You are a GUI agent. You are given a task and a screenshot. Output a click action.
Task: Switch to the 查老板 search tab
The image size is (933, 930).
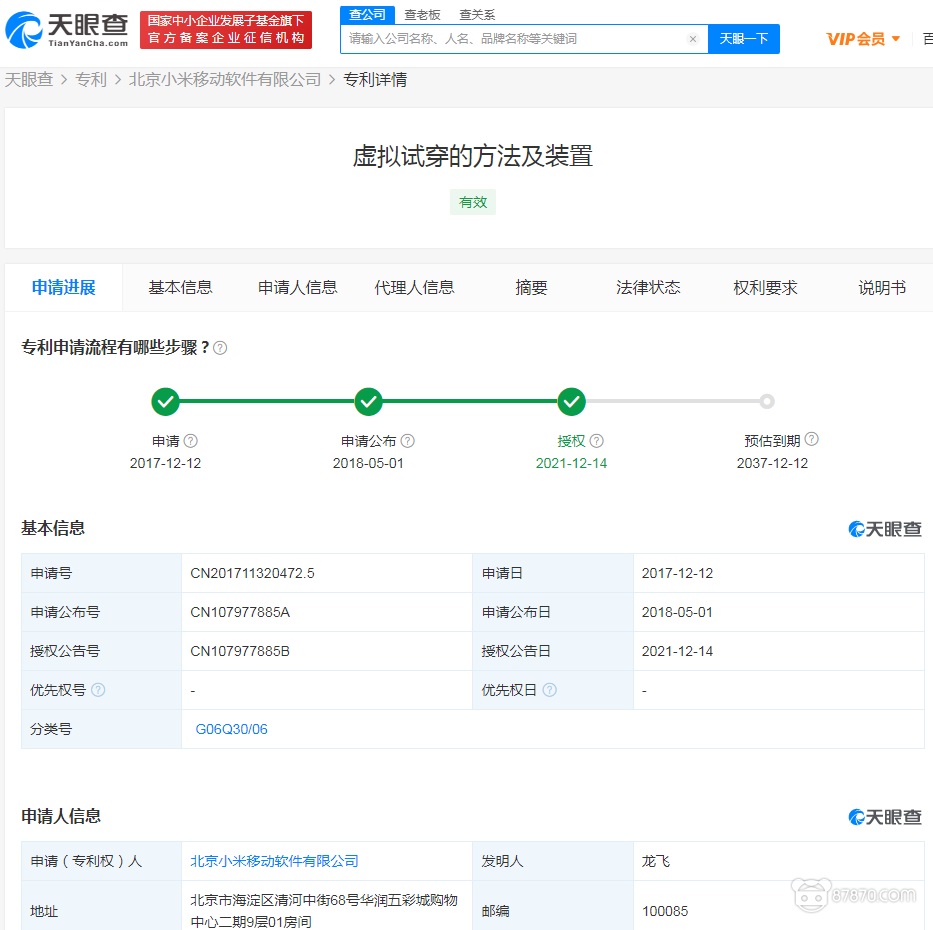pos(421,15)
